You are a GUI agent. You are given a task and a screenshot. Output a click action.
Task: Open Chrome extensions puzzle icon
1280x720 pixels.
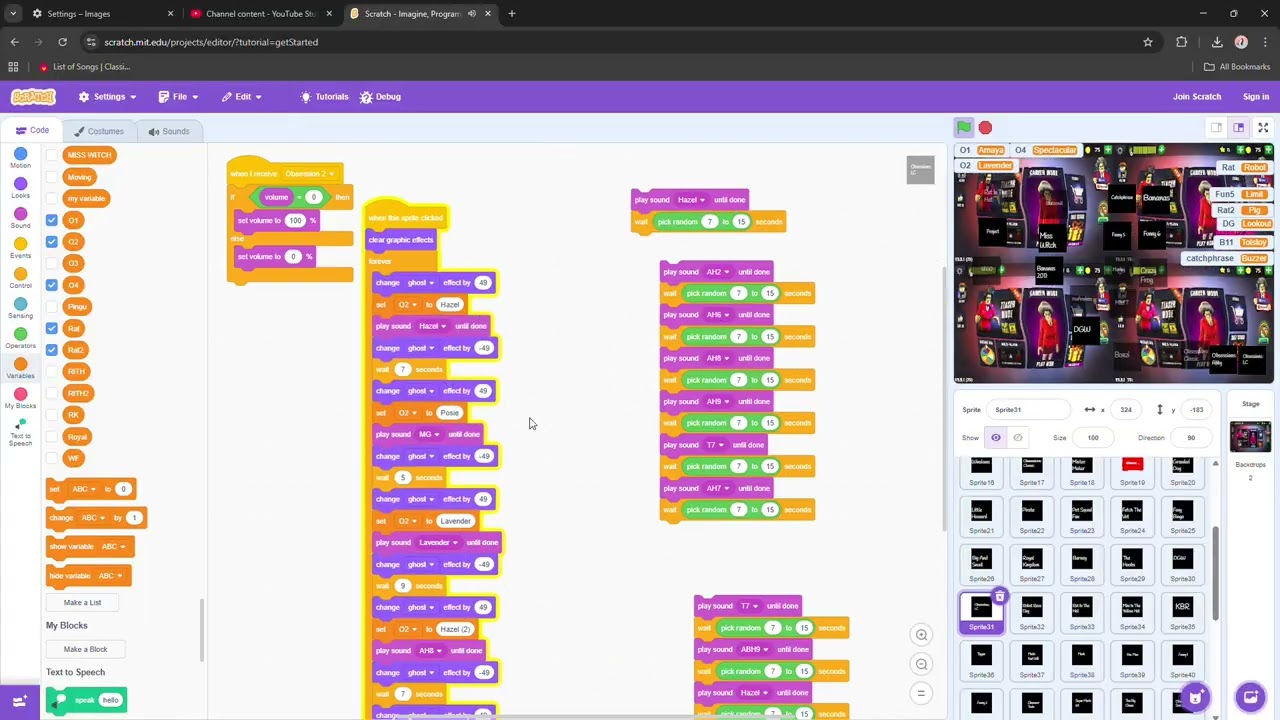point(1182,42)
